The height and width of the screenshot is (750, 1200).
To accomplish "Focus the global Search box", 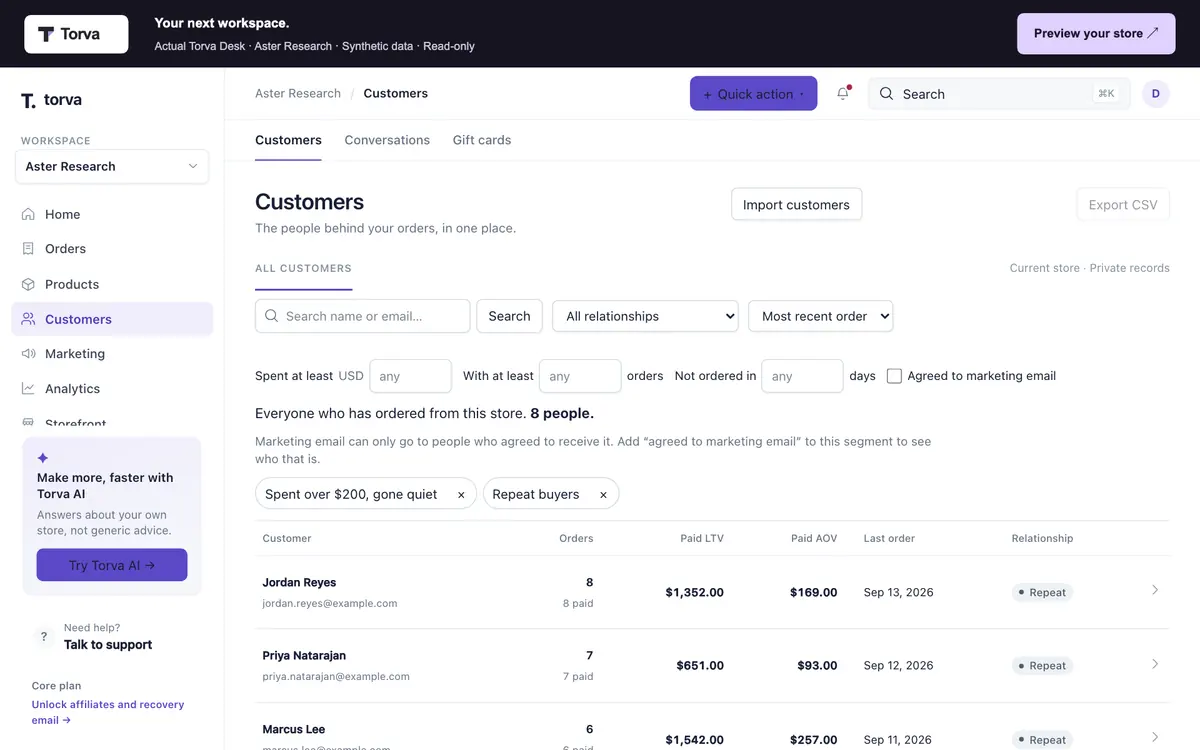I will (999, 94).
